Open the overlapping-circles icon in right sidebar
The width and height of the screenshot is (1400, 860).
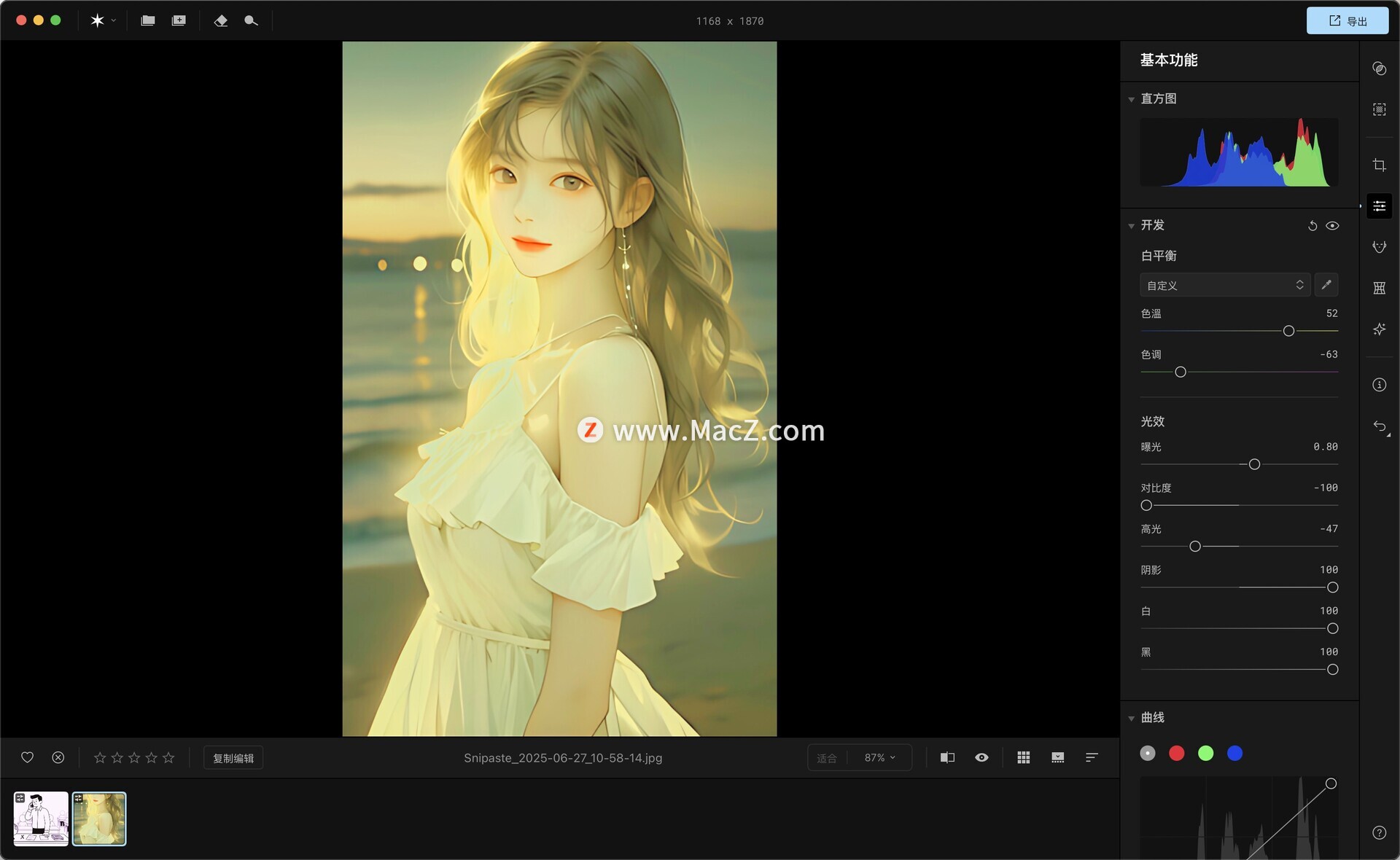tap(1379, 69)
